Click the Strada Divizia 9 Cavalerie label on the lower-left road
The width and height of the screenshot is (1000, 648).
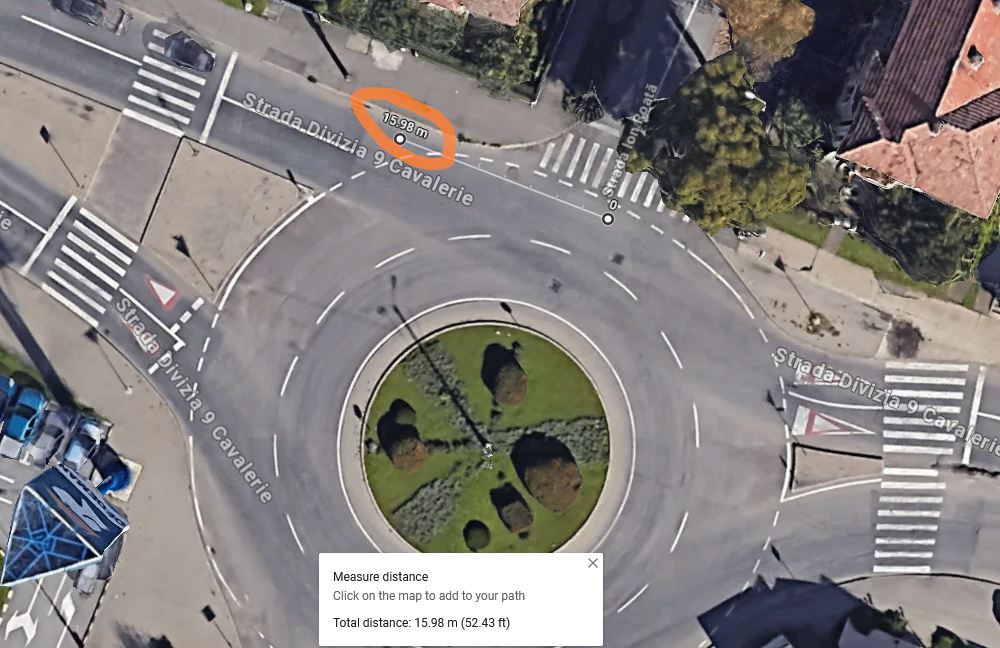coord(194,400)
